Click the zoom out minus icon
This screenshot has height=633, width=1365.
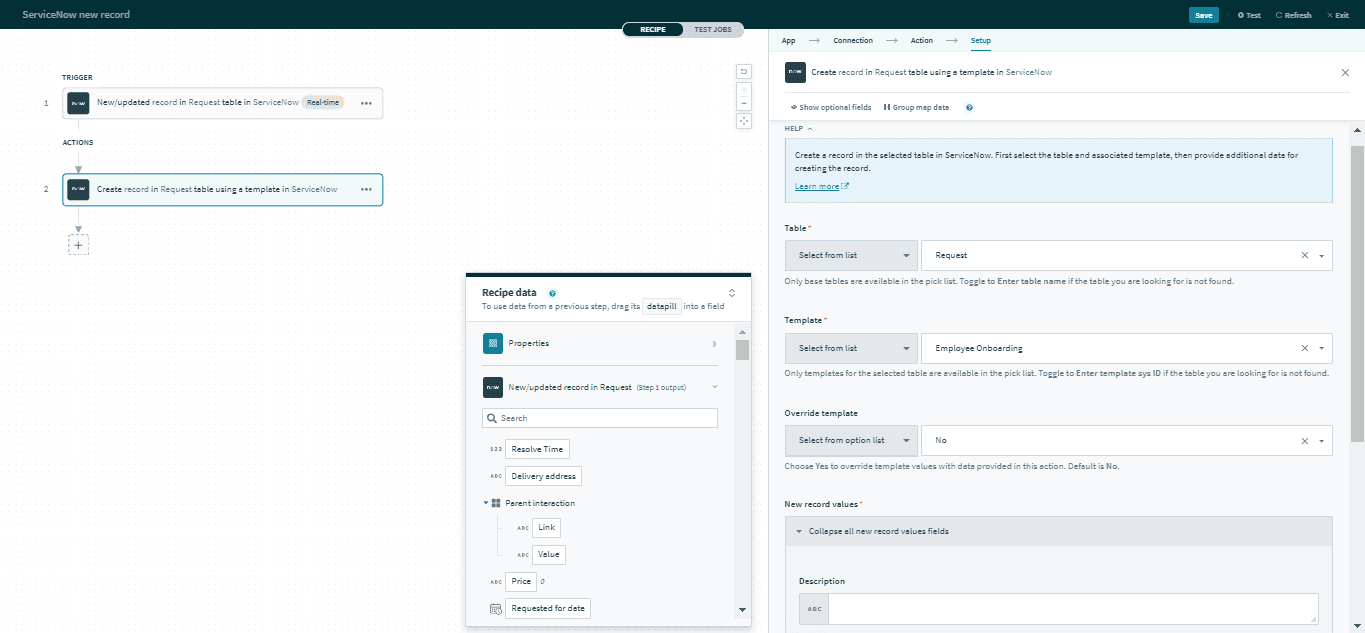[x=743, y=103]
